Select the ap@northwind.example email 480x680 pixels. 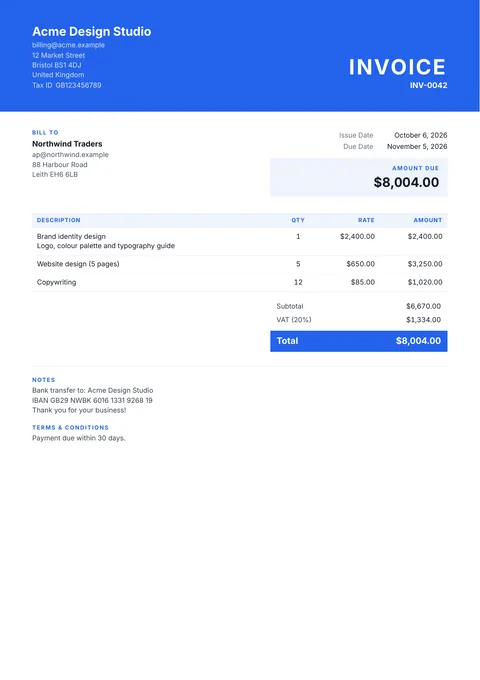(x=70, y=154)
